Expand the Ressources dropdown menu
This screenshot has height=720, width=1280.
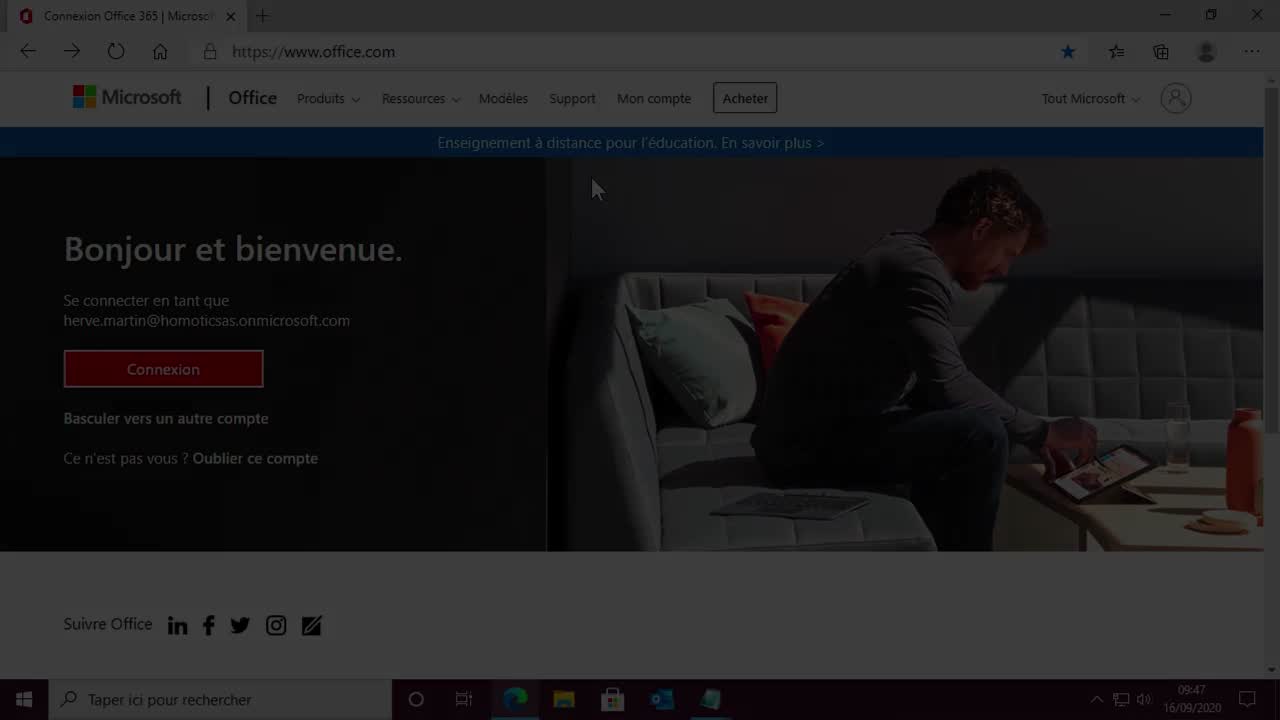[420, 98]
